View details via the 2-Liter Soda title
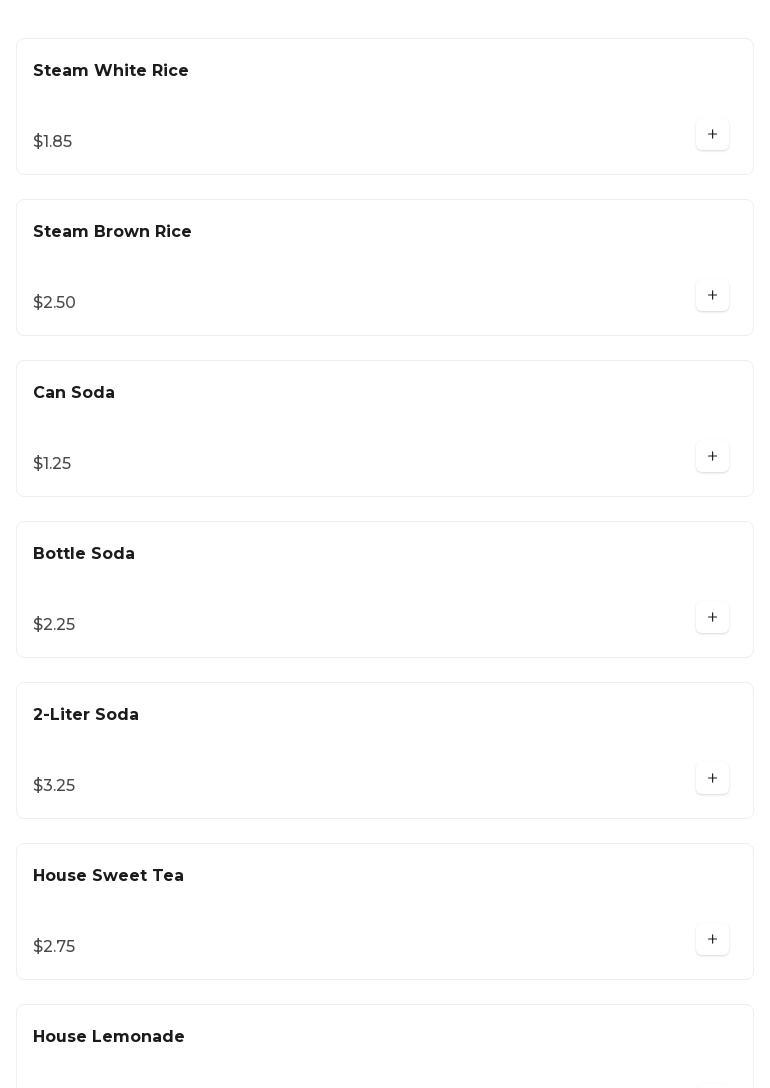The width and height of the screenshot is (770, 1088). [x=86, y=715]
